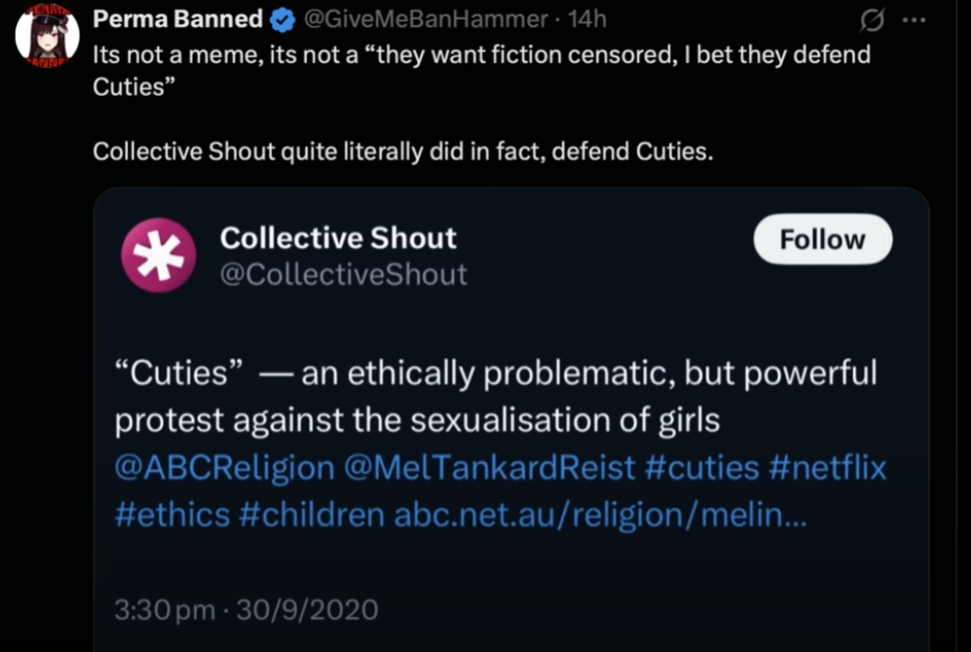
Task: Click the blue verified badge
Action: (283, 20)
